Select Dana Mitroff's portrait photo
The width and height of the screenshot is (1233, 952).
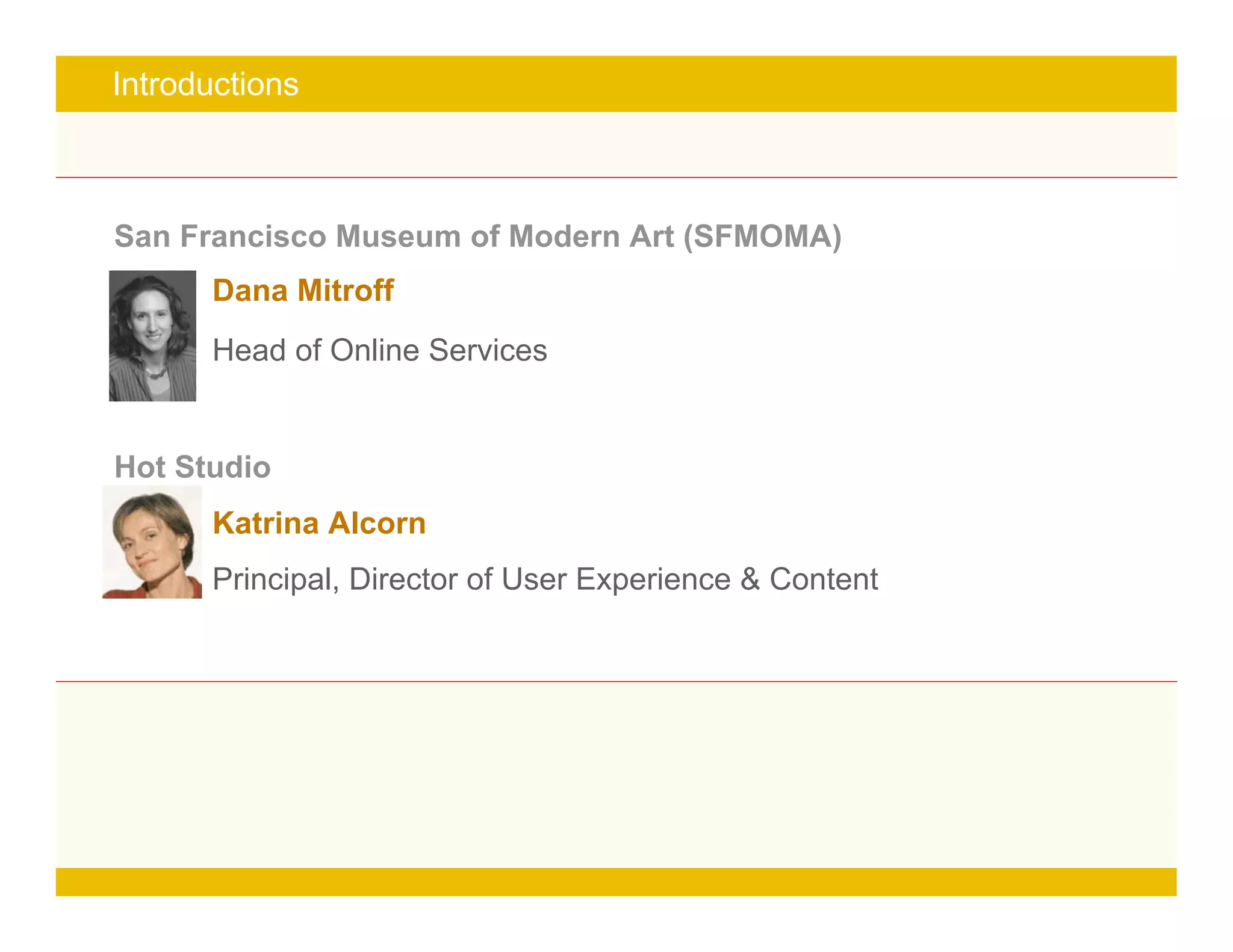[152, 336]
